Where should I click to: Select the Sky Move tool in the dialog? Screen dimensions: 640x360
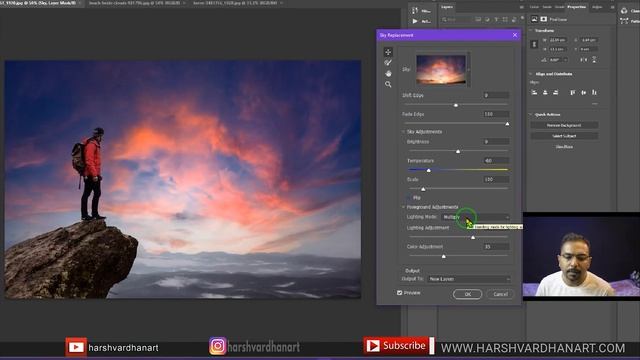(388, 52)
